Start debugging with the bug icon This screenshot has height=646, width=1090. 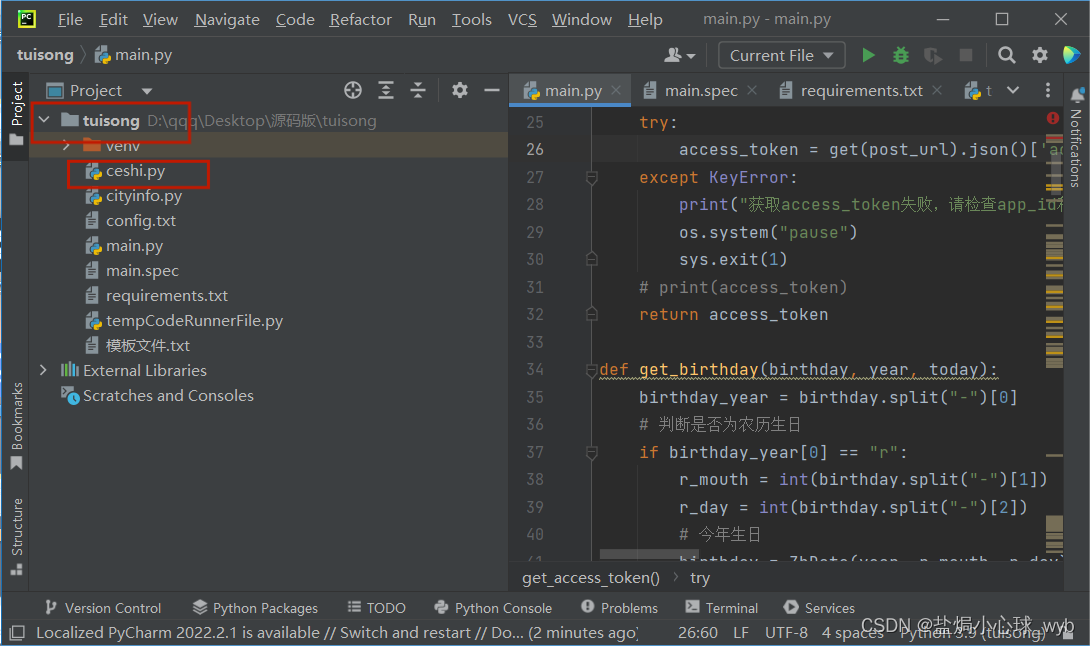(x=901, y=55)
